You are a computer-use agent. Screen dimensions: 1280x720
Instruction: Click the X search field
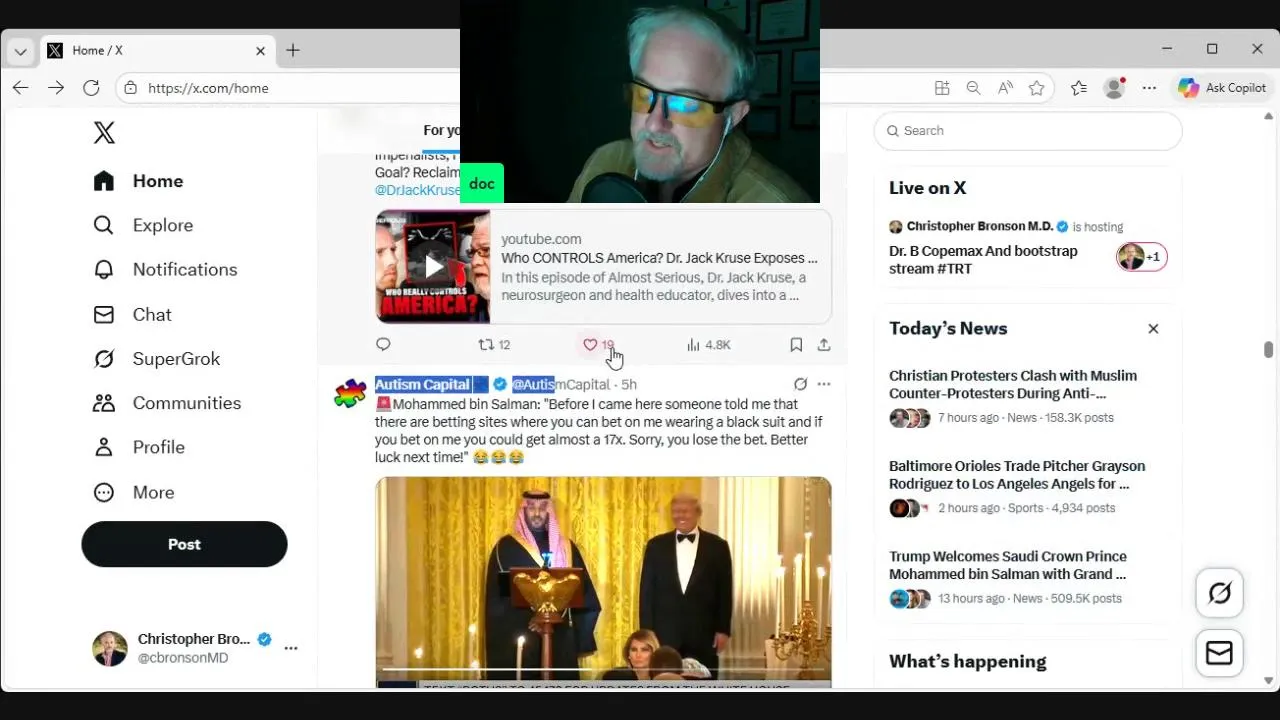(x=1028, y=131)
